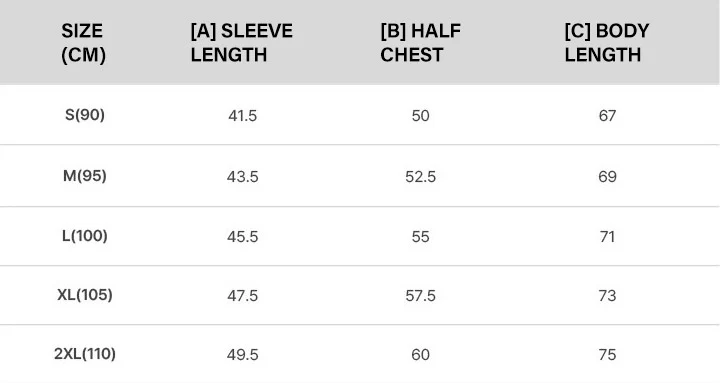Screen dimensions: 720x383
Task: Select the [C] BODY LENGTH header
Action: [607, 43]
